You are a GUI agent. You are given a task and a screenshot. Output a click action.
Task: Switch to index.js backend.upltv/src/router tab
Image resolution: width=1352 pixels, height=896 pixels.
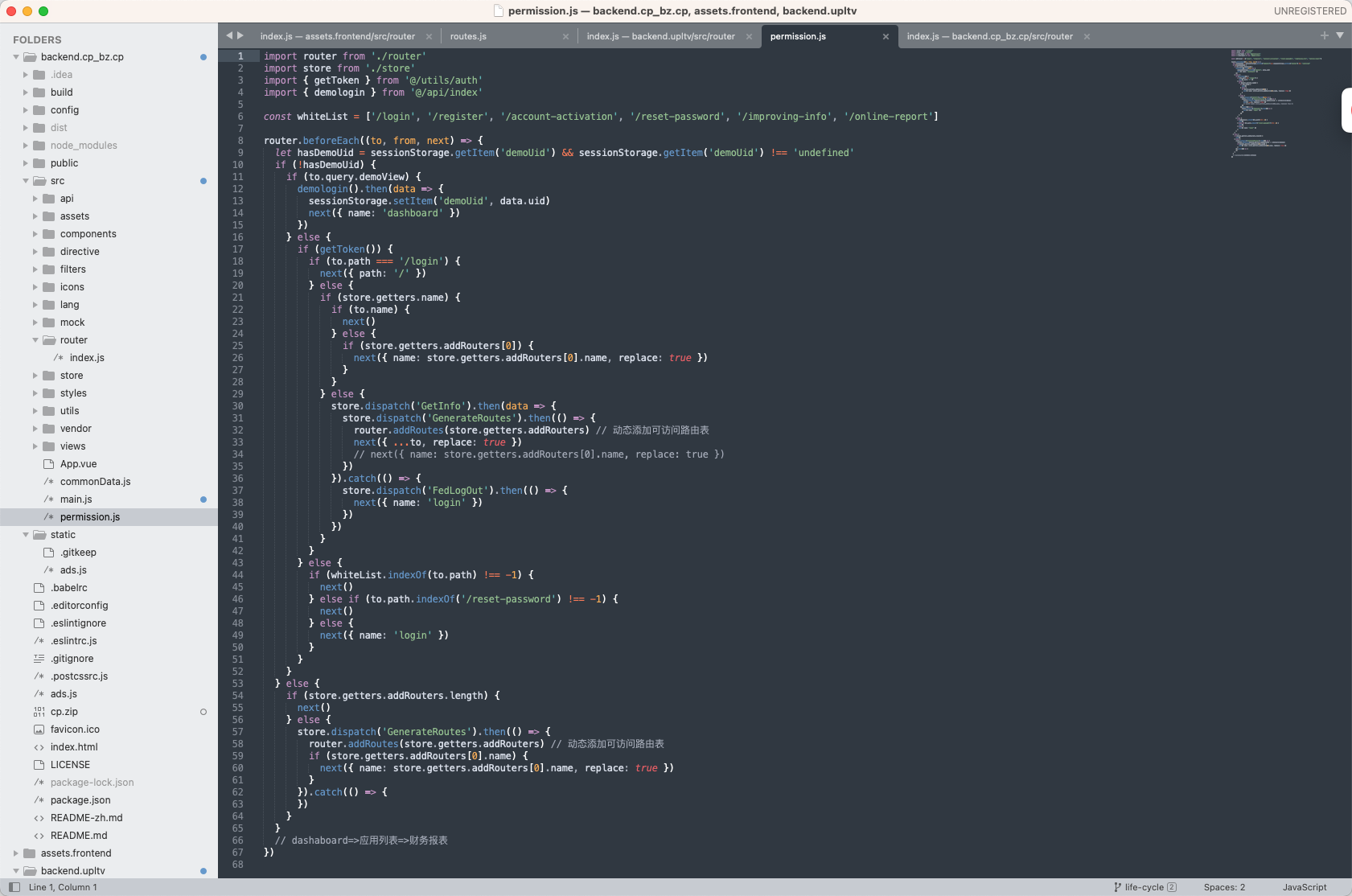click(660, 36)
